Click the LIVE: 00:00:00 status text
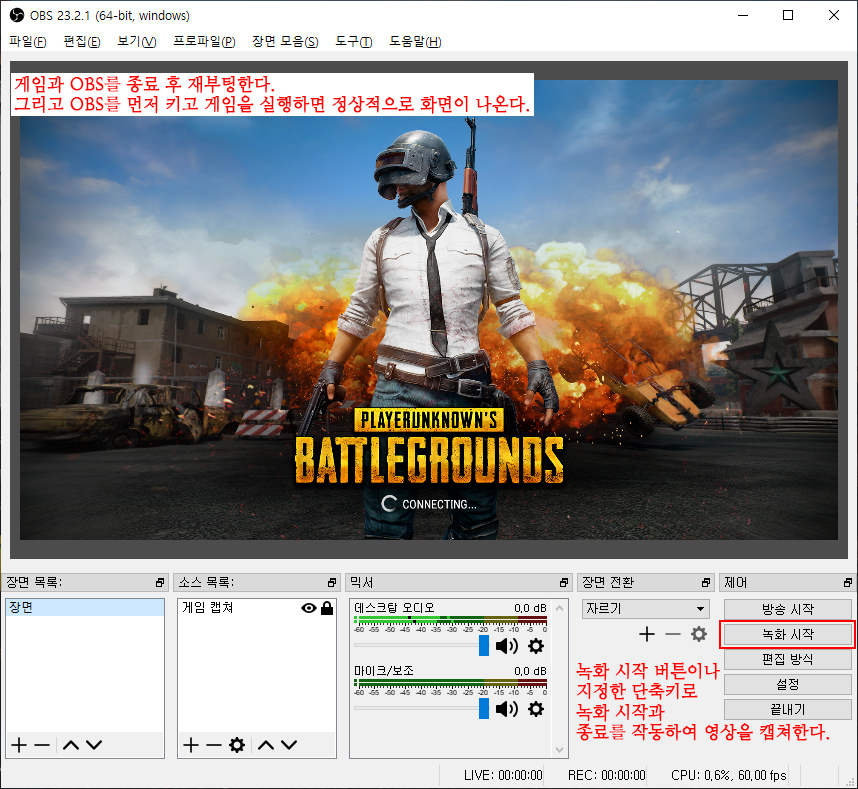 [503, 775]
